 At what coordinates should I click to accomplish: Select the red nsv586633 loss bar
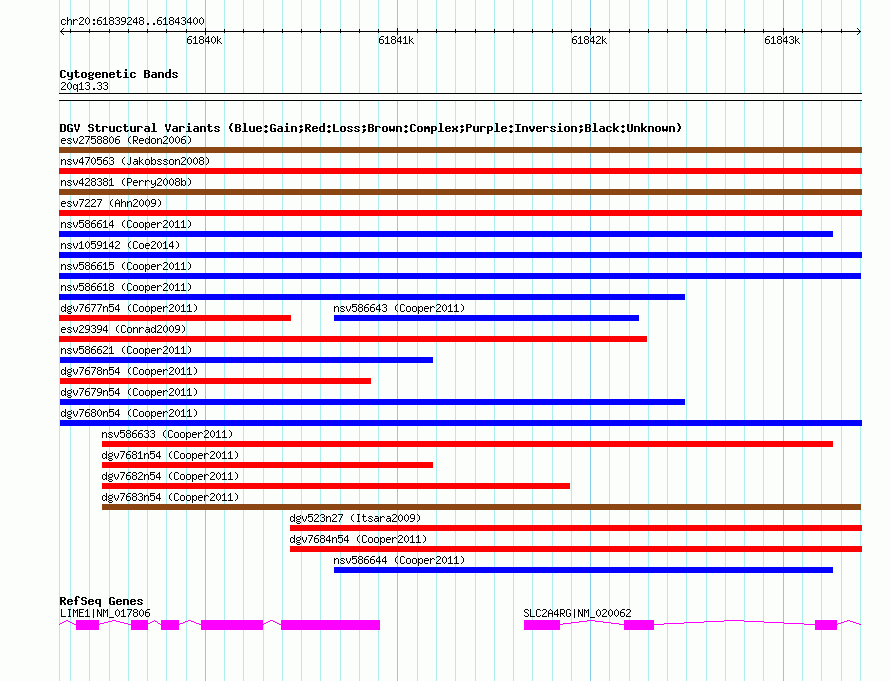click(x=467, y=444)
